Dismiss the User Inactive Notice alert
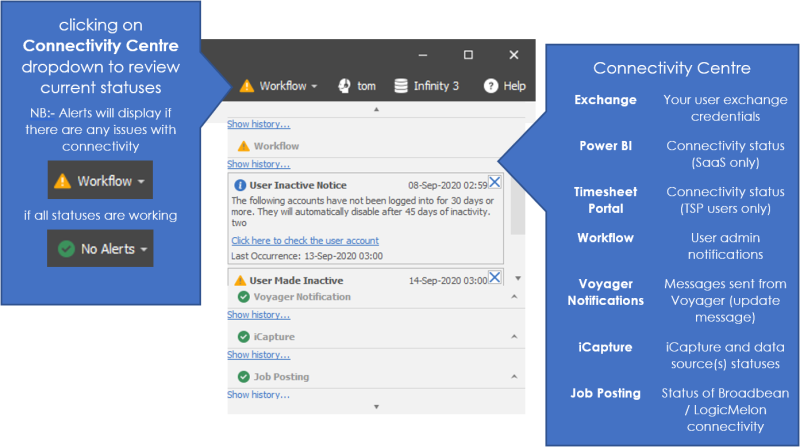The image size is (800, 447). tap(495, 181)
